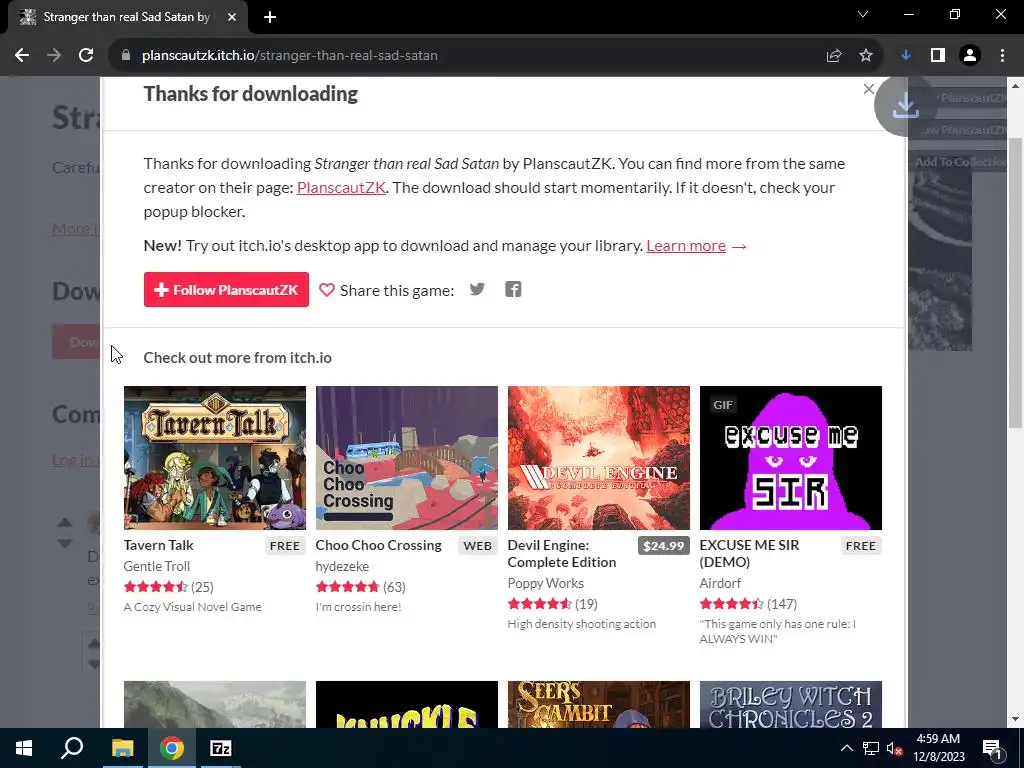Go forward in browser history
The height and width of the screenshot is (768, 1024).
pos(54,56)
